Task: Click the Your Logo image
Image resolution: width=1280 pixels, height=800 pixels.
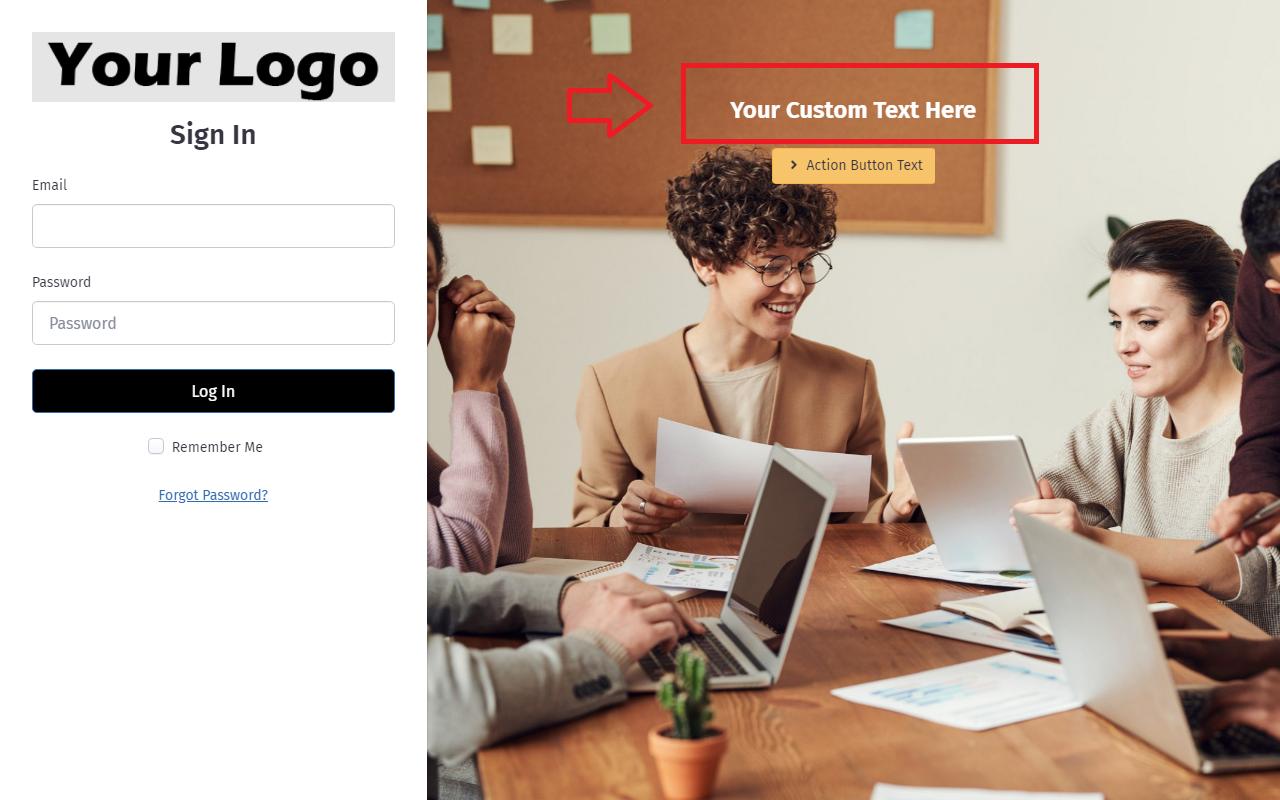Action: [213, 67]
